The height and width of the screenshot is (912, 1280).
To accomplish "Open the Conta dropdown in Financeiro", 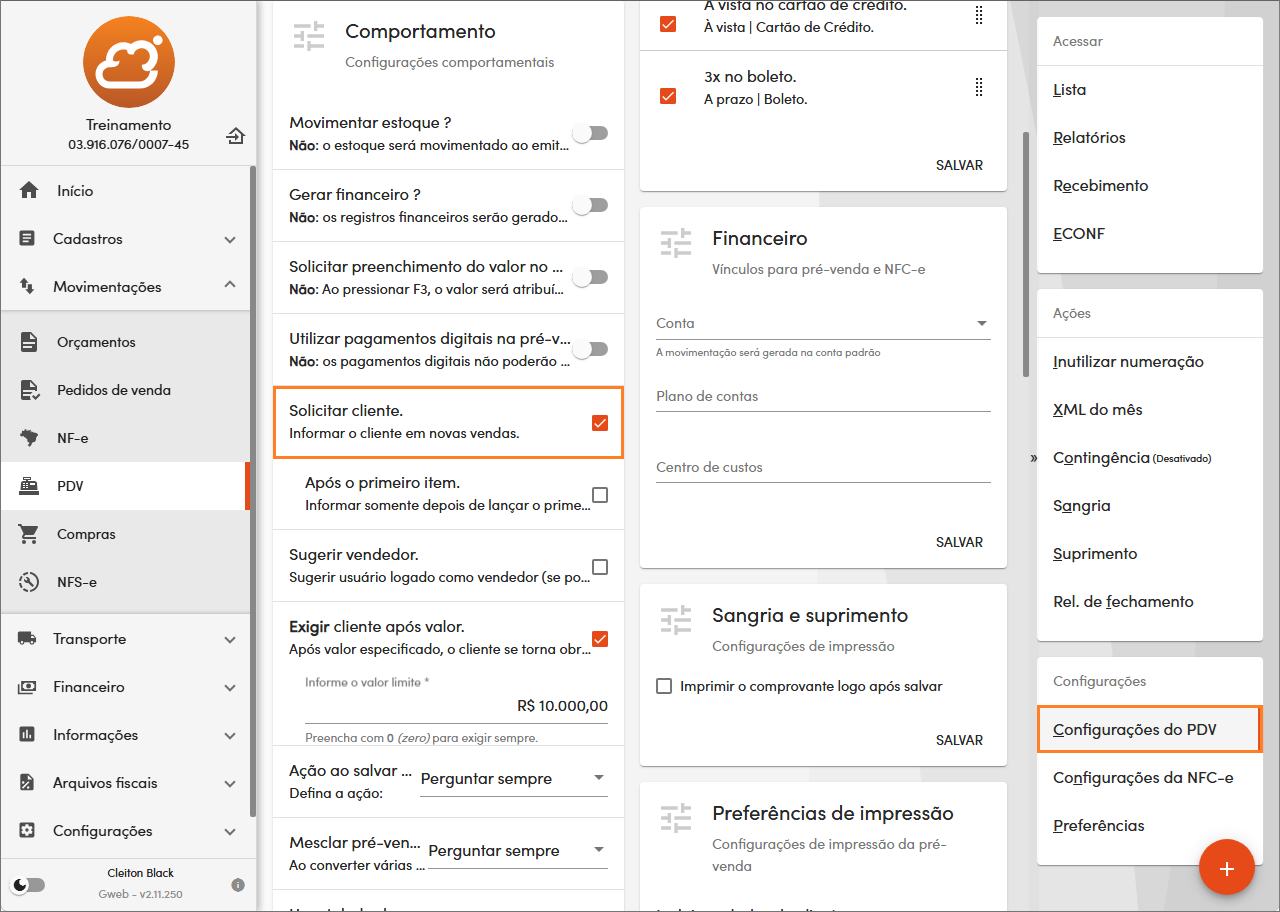I will 823,324.
